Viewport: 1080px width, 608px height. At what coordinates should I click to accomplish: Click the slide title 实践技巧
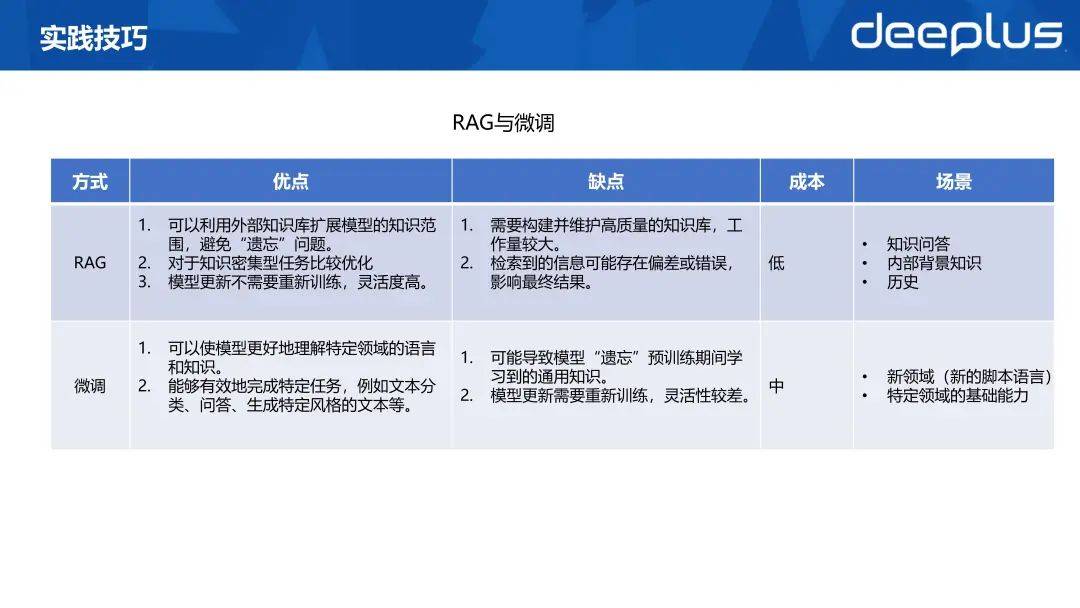click(94, 38)
